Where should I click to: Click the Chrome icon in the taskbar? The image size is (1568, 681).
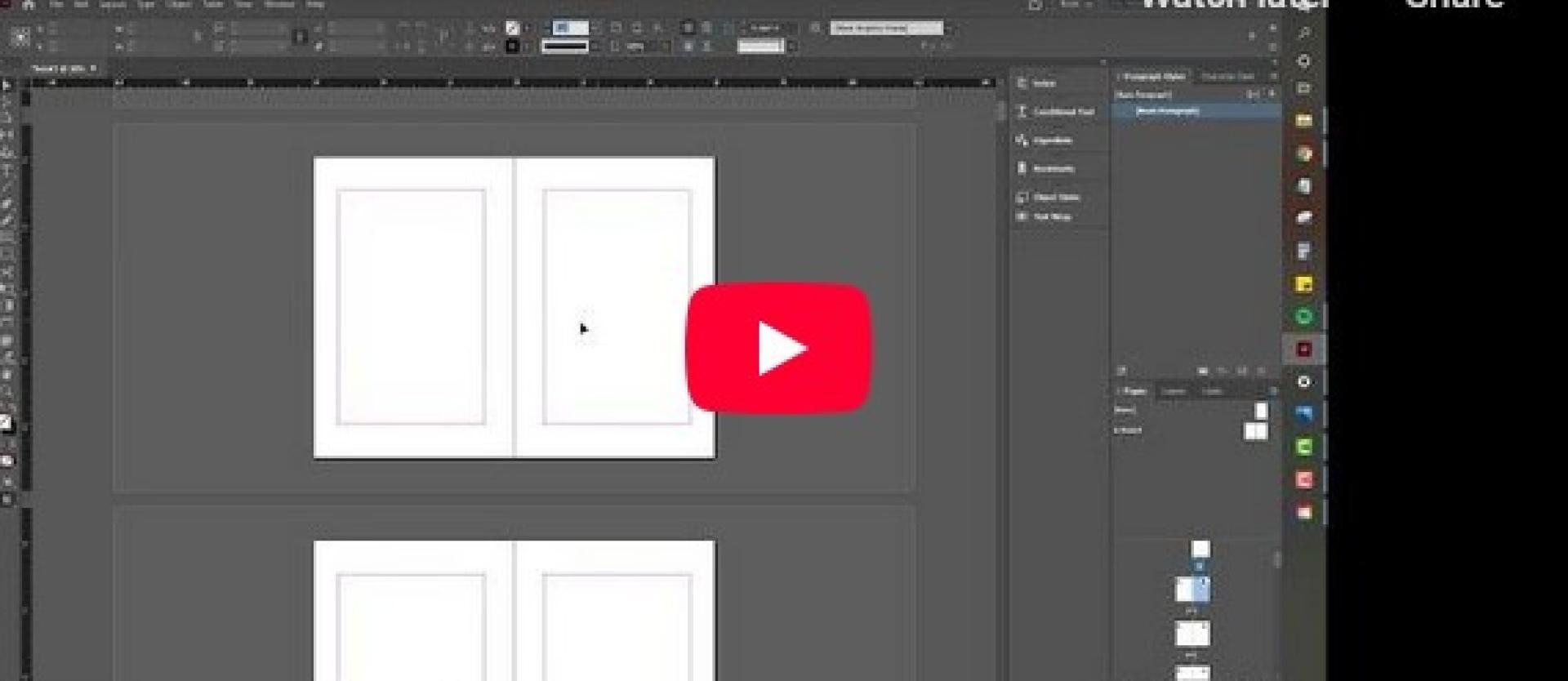[1303, 154]
